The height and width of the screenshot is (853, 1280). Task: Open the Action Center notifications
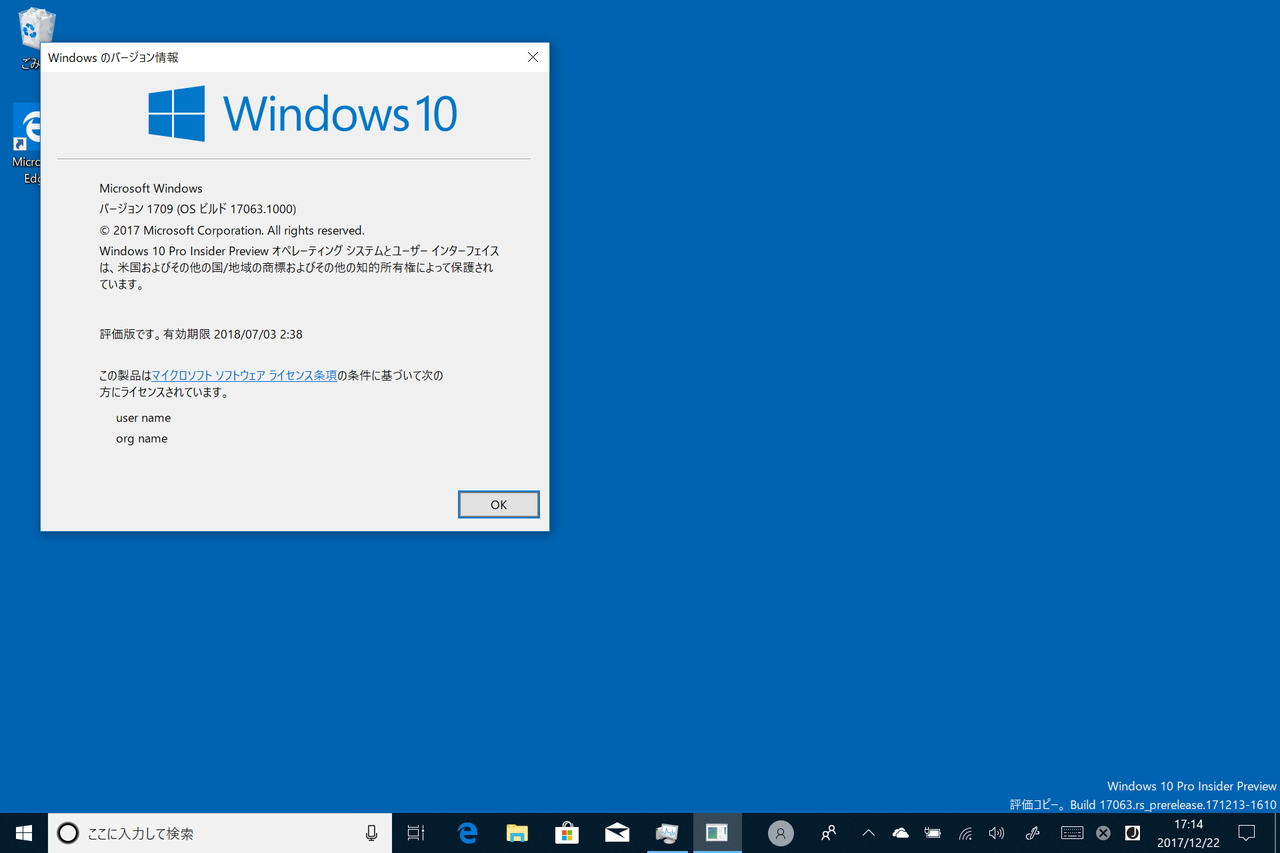click(1247, 833)
